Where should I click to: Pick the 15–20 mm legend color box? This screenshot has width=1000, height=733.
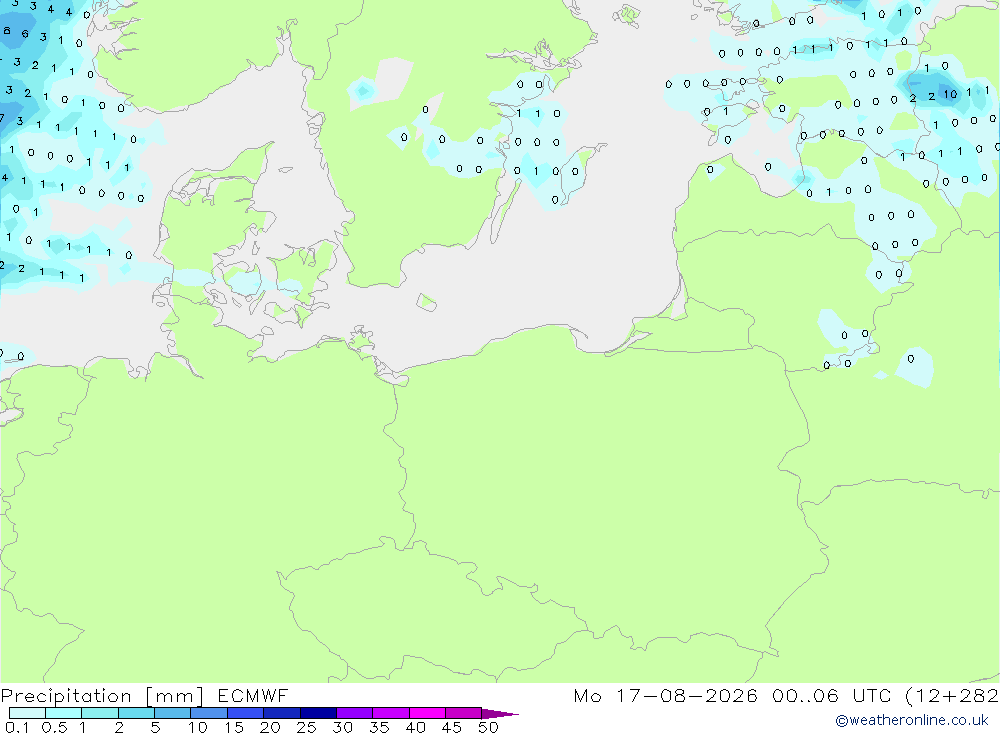point(245,713)
